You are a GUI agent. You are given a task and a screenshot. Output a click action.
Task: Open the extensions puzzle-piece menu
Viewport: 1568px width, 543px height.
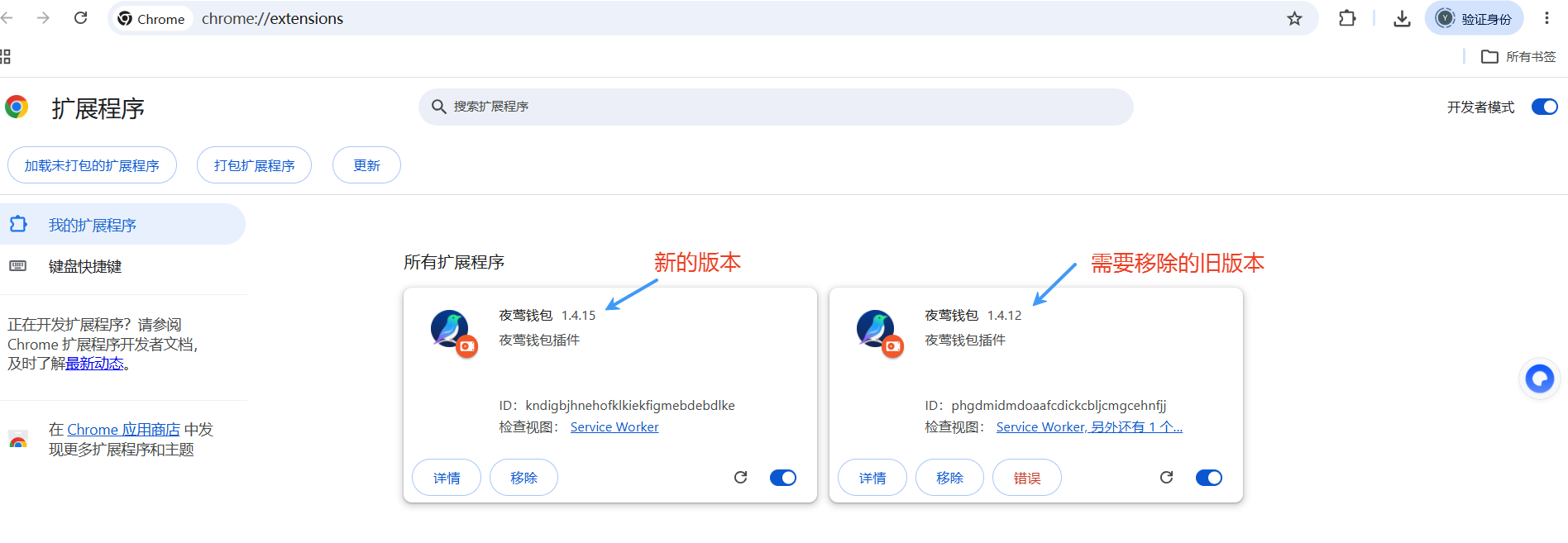pyautogui.click(x=1347, y=18)
